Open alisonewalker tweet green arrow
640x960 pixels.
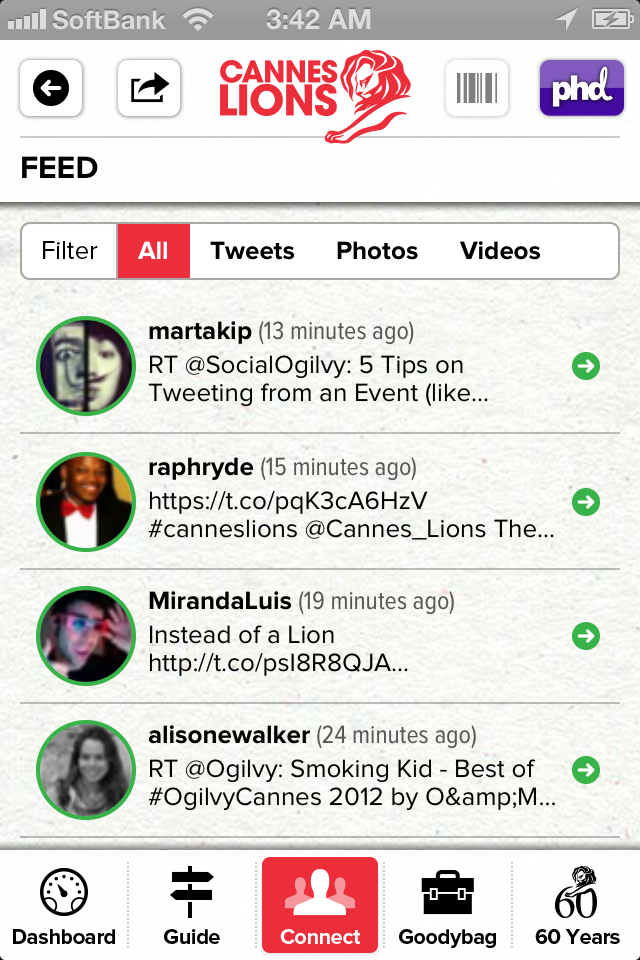tap(586, 770)
